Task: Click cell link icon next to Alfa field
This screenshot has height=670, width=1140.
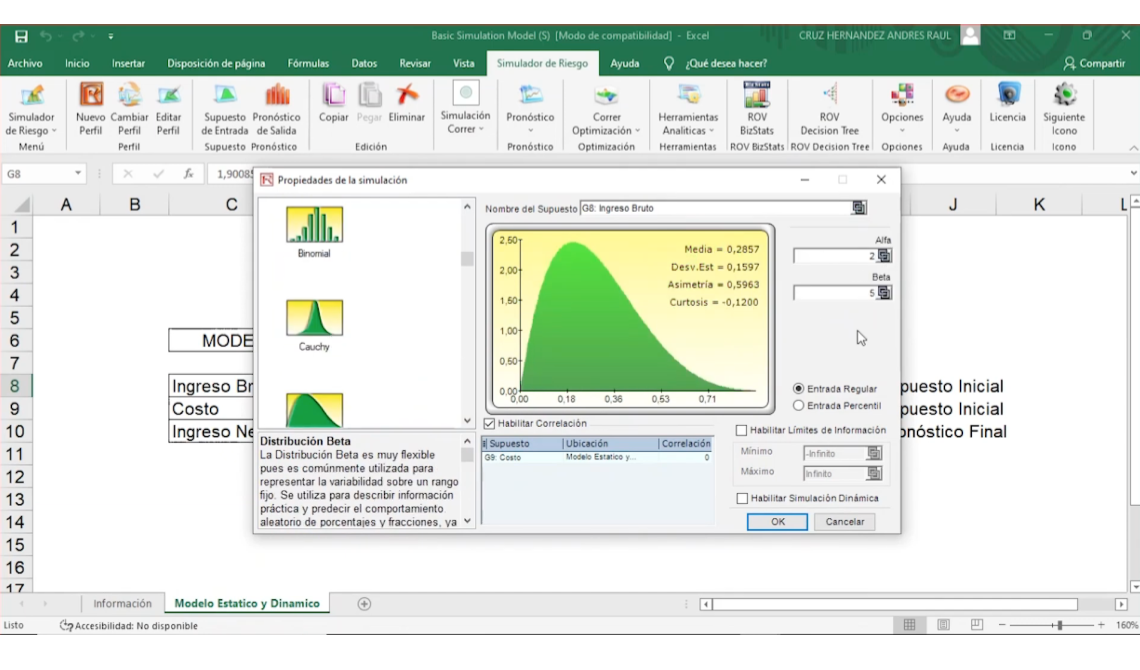Action: (x=884, y=256)
